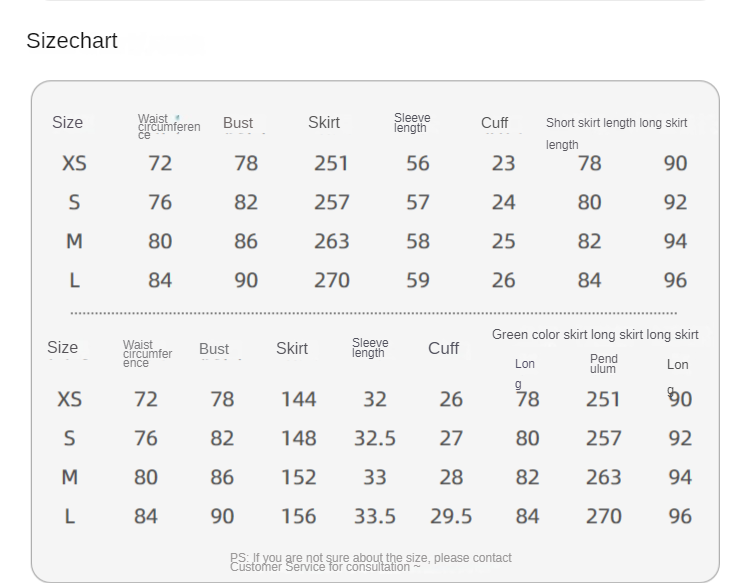This screenshot has width=750, height=583.
Task: Click the Sizechart heading
Action: [x=72, y=41]
